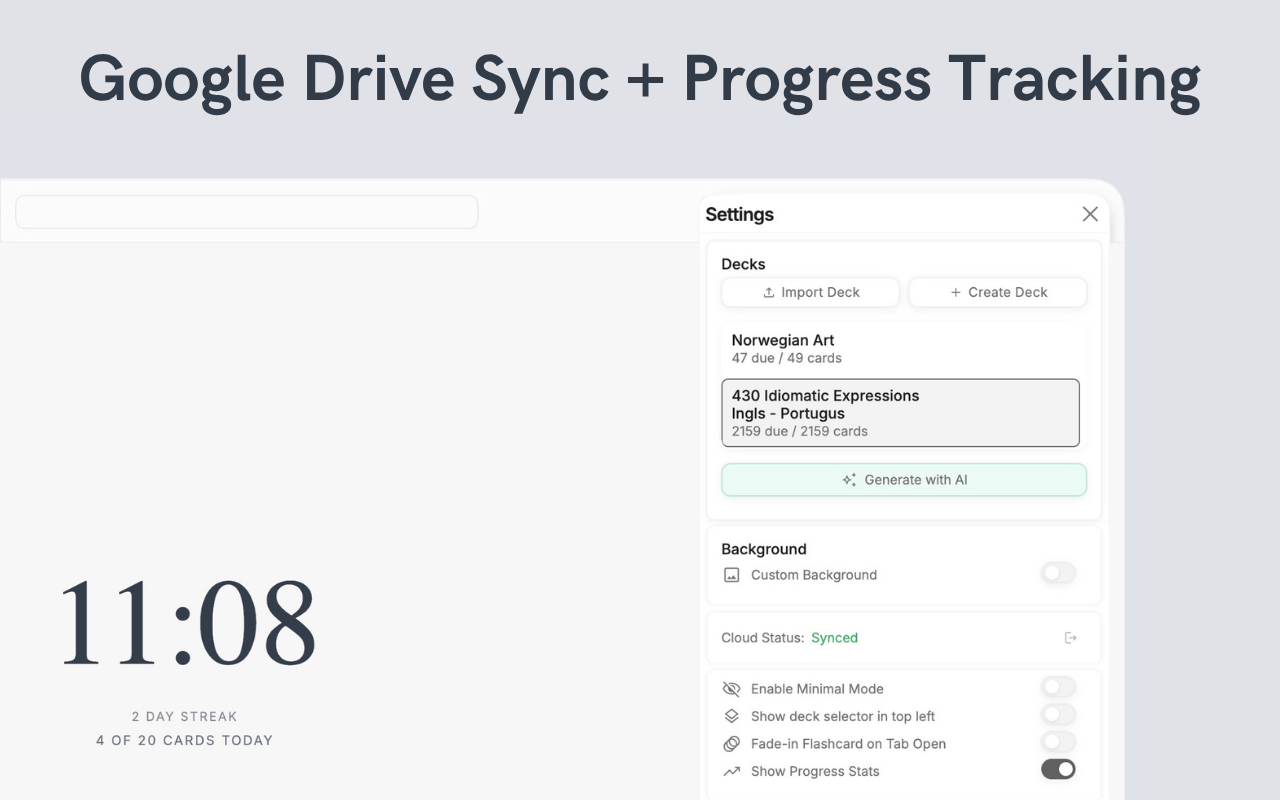
Task: Close the Settings panel
Action: point(1090,214)
